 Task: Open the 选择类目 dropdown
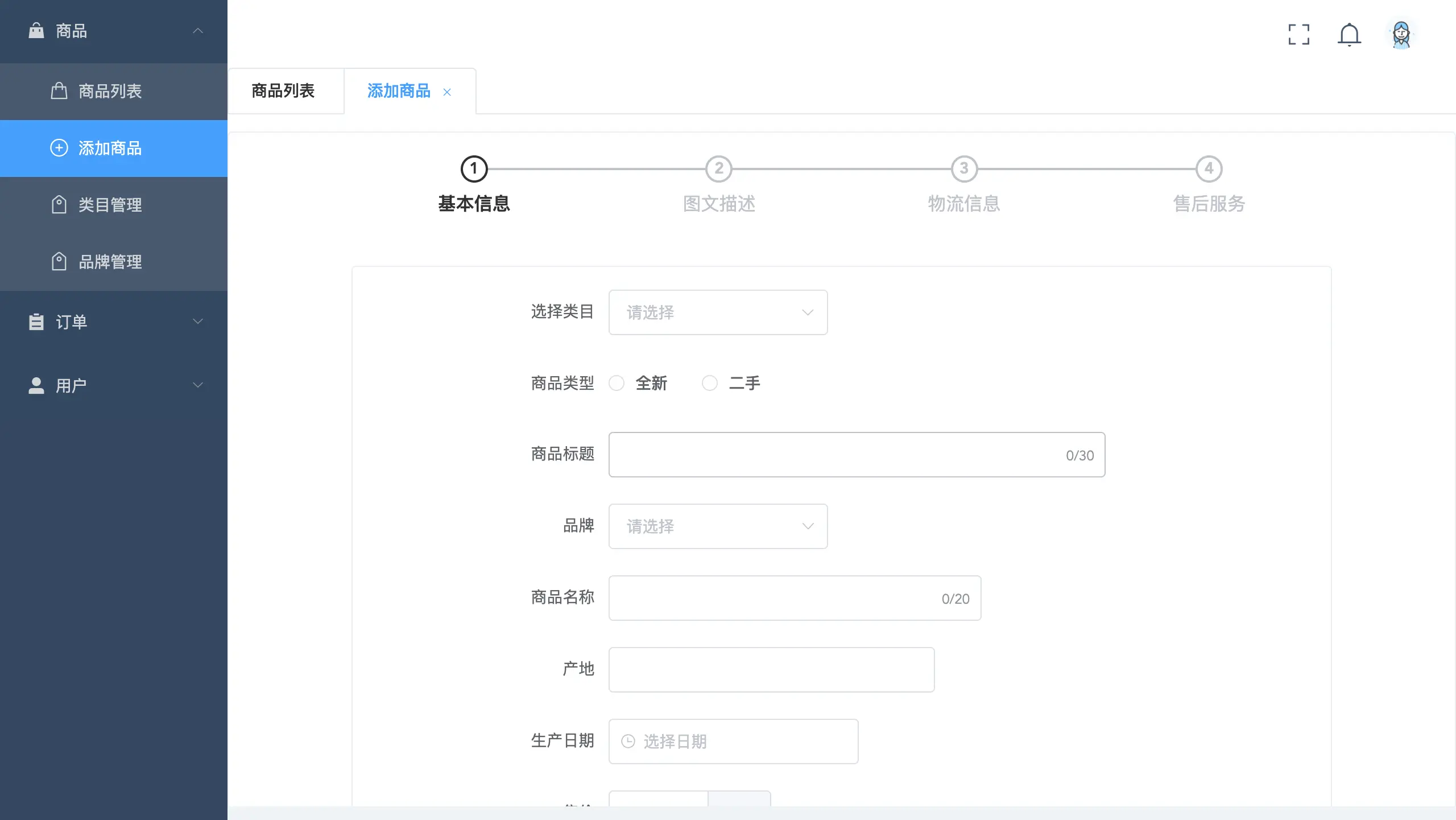pyautogui.click(x=717, y=312)
